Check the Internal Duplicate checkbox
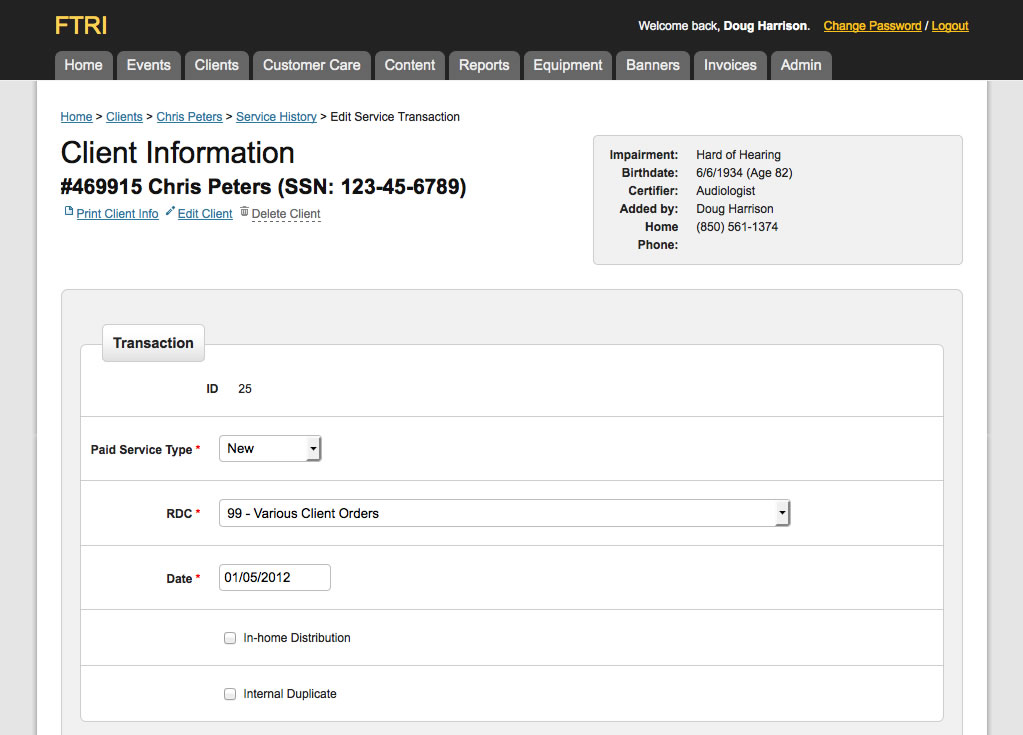 tap(230, 694)
